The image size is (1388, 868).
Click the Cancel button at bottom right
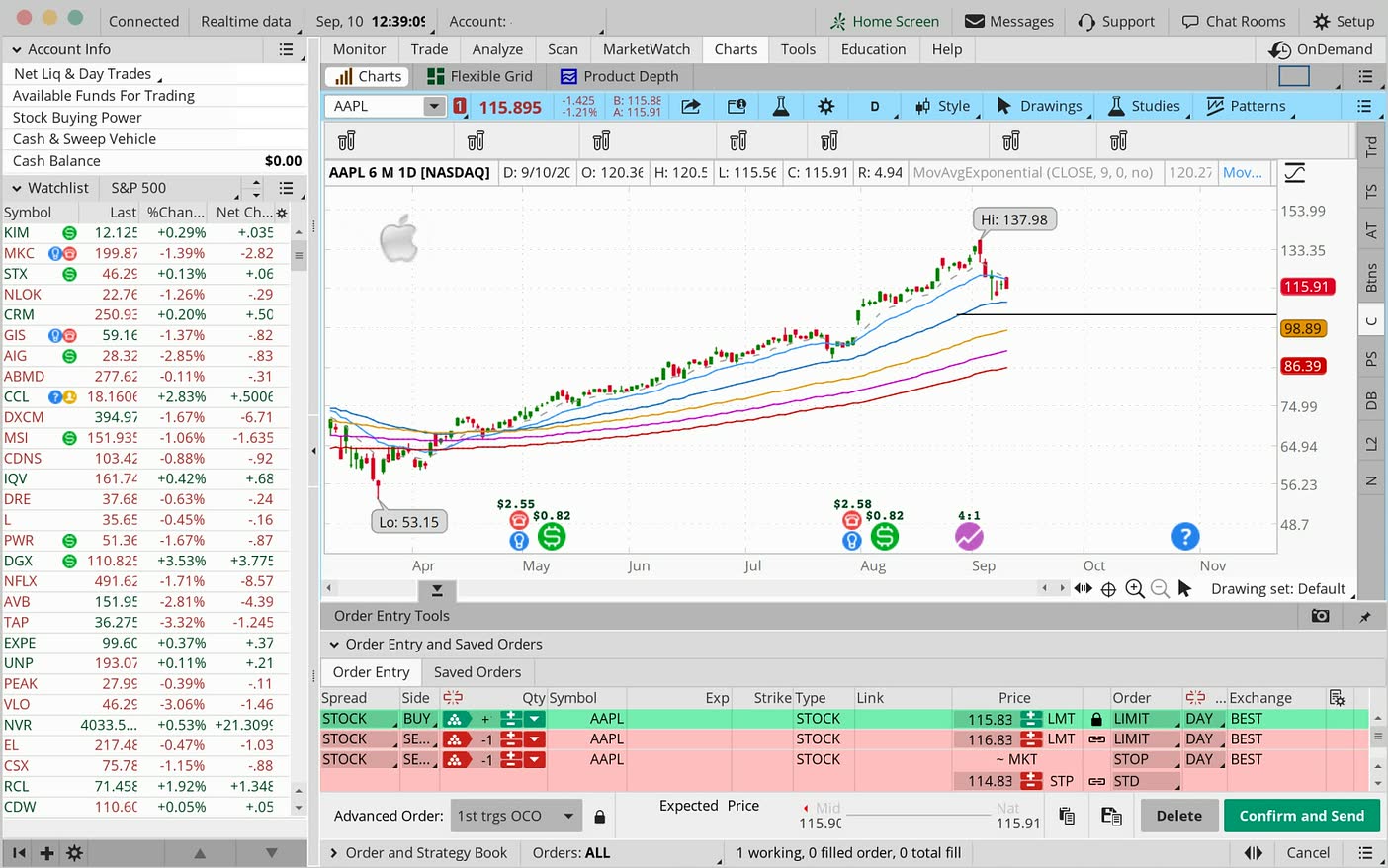click(x=1308, y=853)
